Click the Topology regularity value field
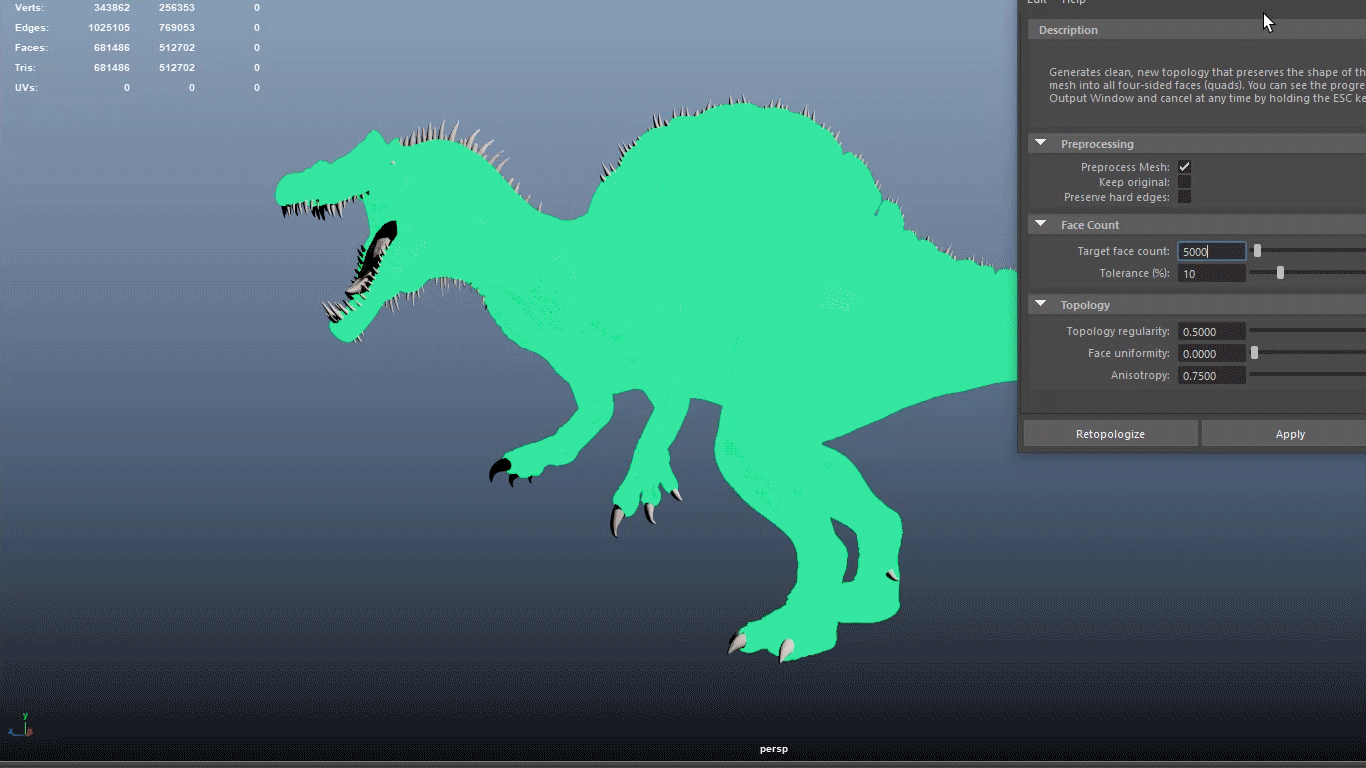 click(x=1211, y=332)
